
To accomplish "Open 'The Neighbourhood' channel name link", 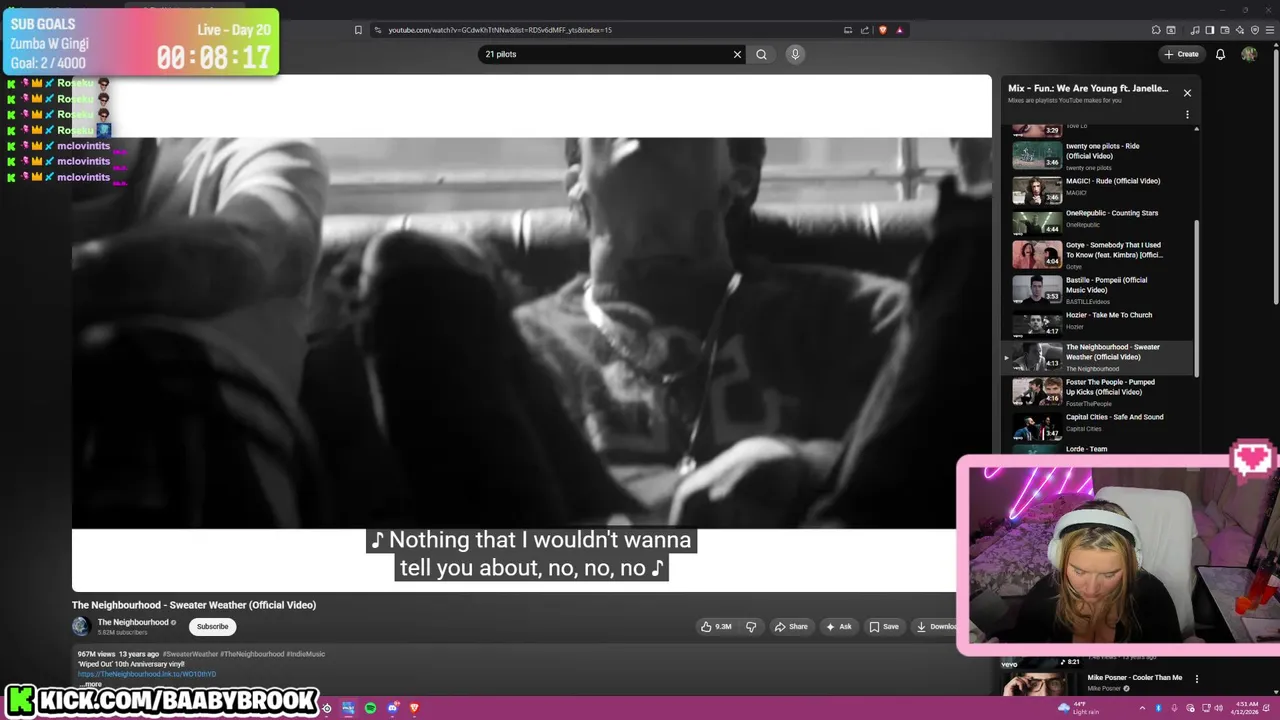I will pyautogui.click(x=133, y=622).
